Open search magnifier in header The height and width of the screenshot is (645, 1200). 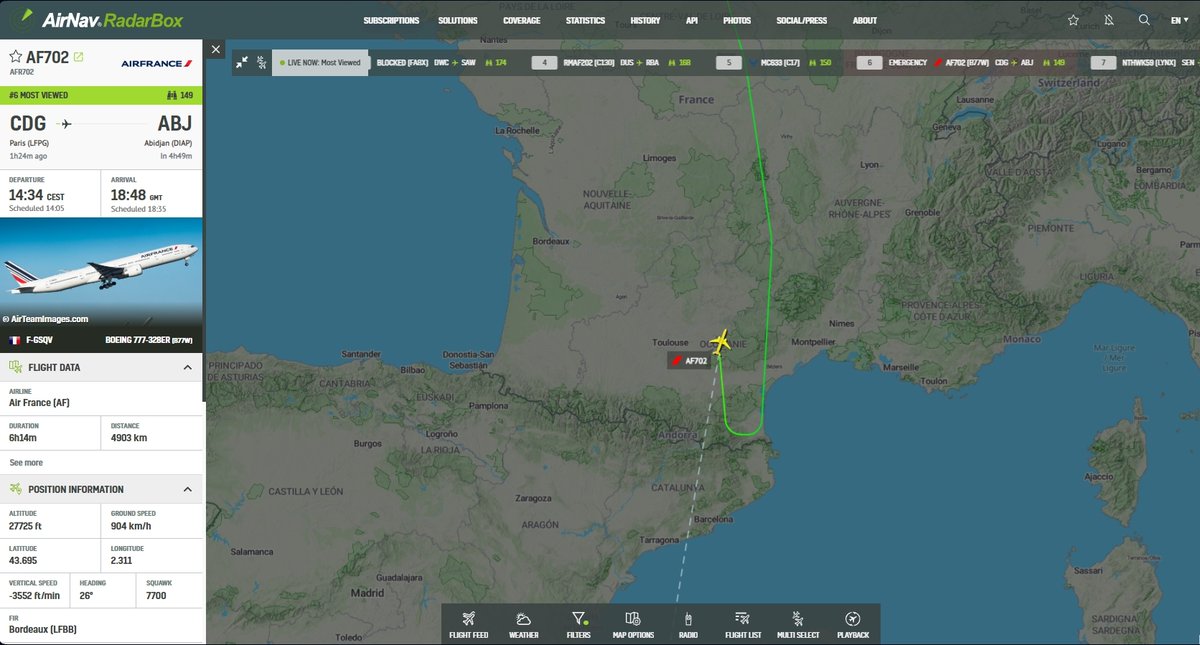pyautogui.click(x=1144, y=20)
